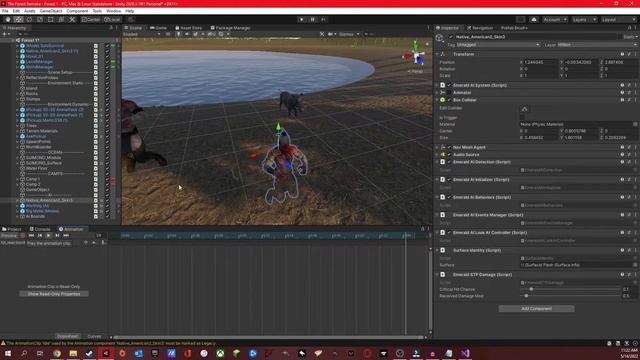Open the Layers dropdown
This screenshot has height=360, width=640.
click(x=584, y=19)
